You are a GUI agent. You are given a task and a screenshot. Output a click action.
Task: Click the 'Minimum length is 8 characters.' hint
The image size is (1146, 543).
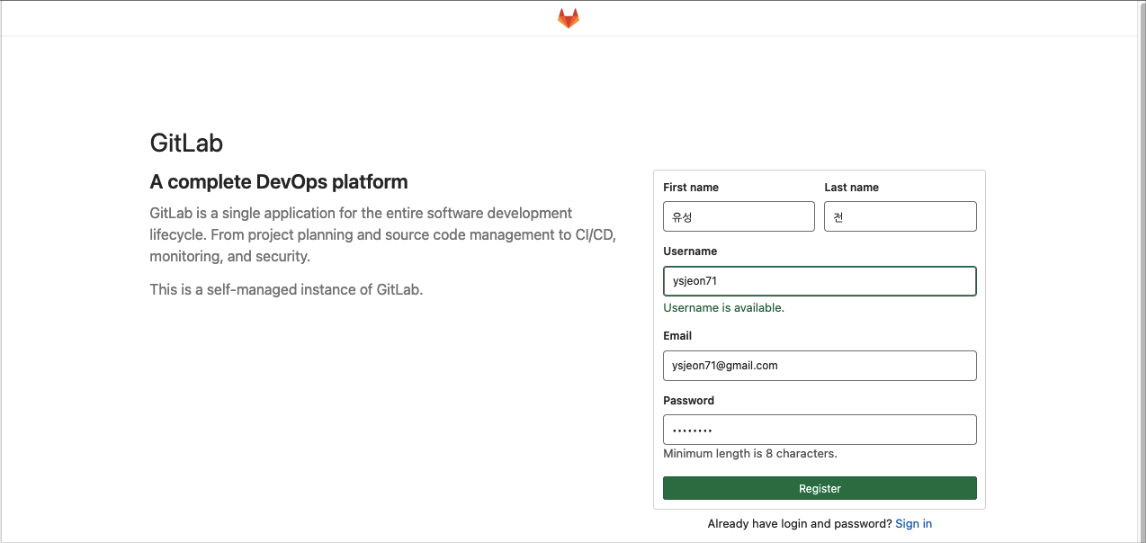click(x=750, y=453)
